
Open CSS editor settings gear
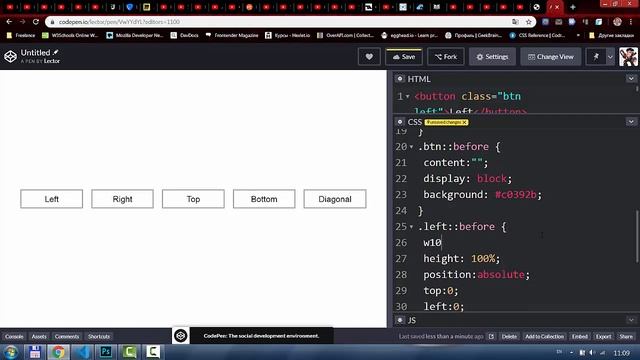400,122
